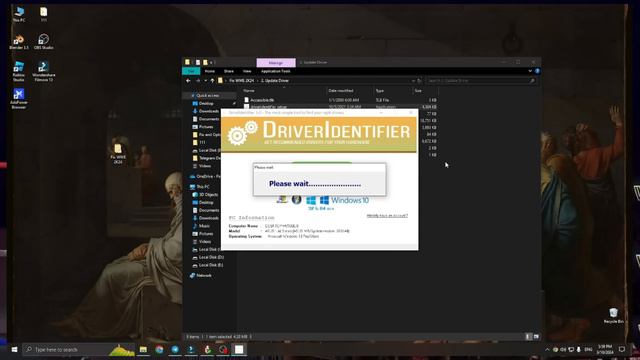The height and width of the screenshot is (360, 640).
Task: Click the Already have an account link
Action: pos(387,216)
